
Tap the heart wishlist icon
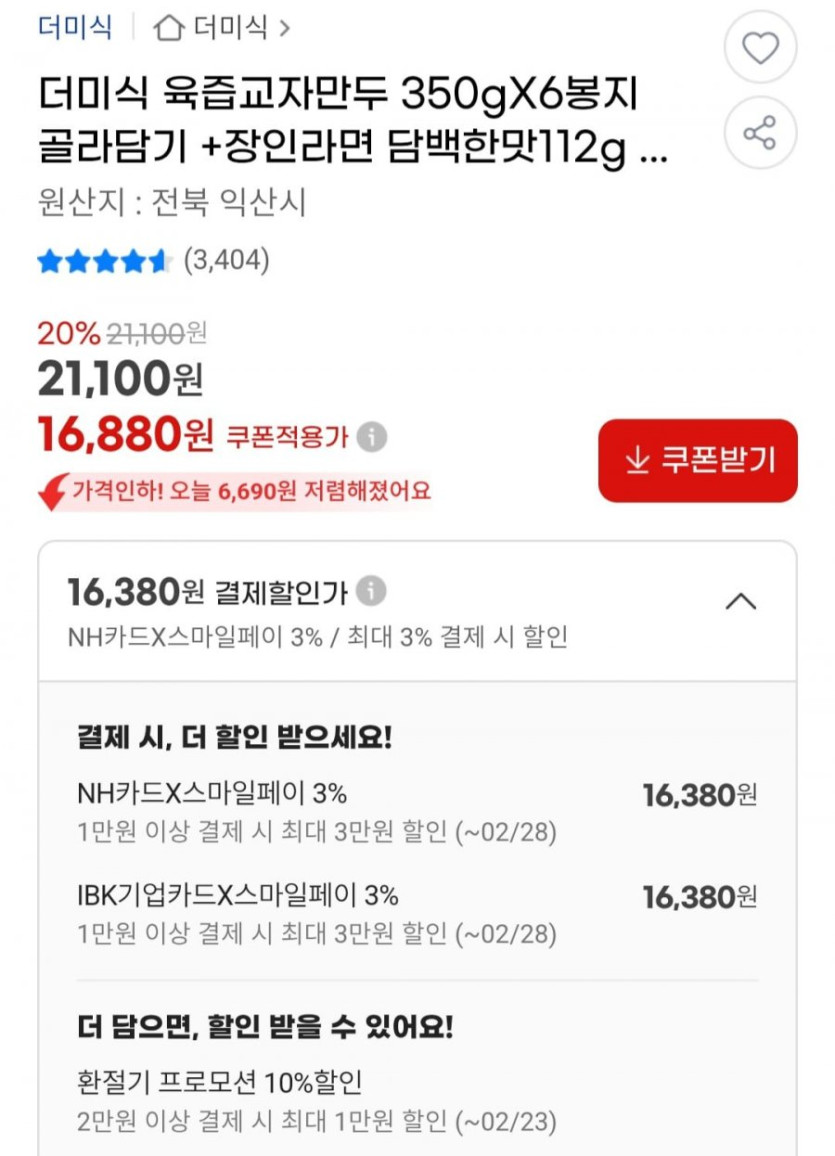(x=760, y=47)
